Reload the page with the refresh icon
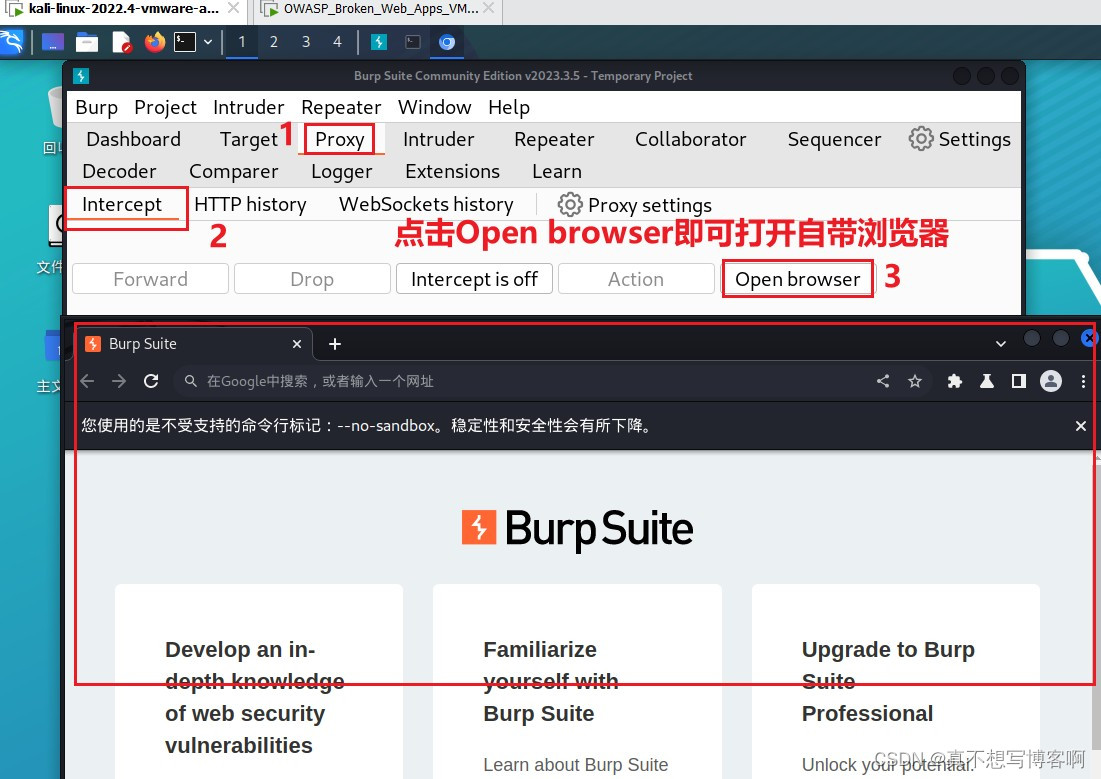This screenshot has height=779, width=1101. click(x=151, y=381)
